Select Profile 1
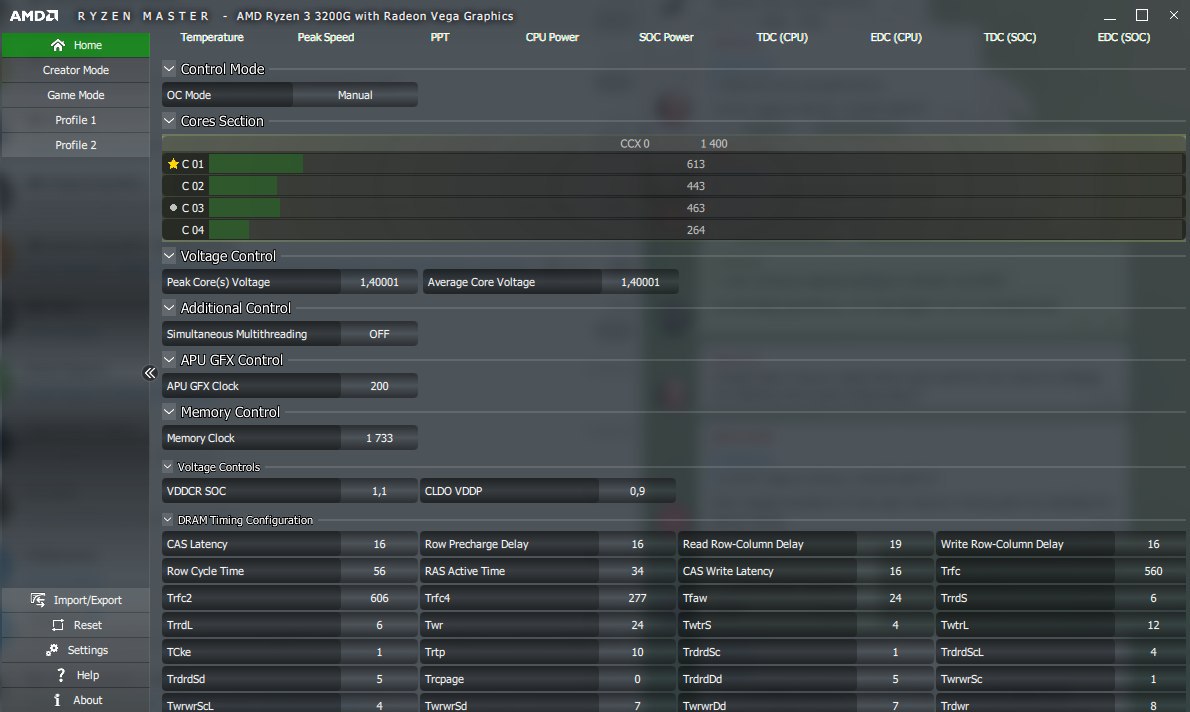 pyautogui.click(x=76, y=120)
